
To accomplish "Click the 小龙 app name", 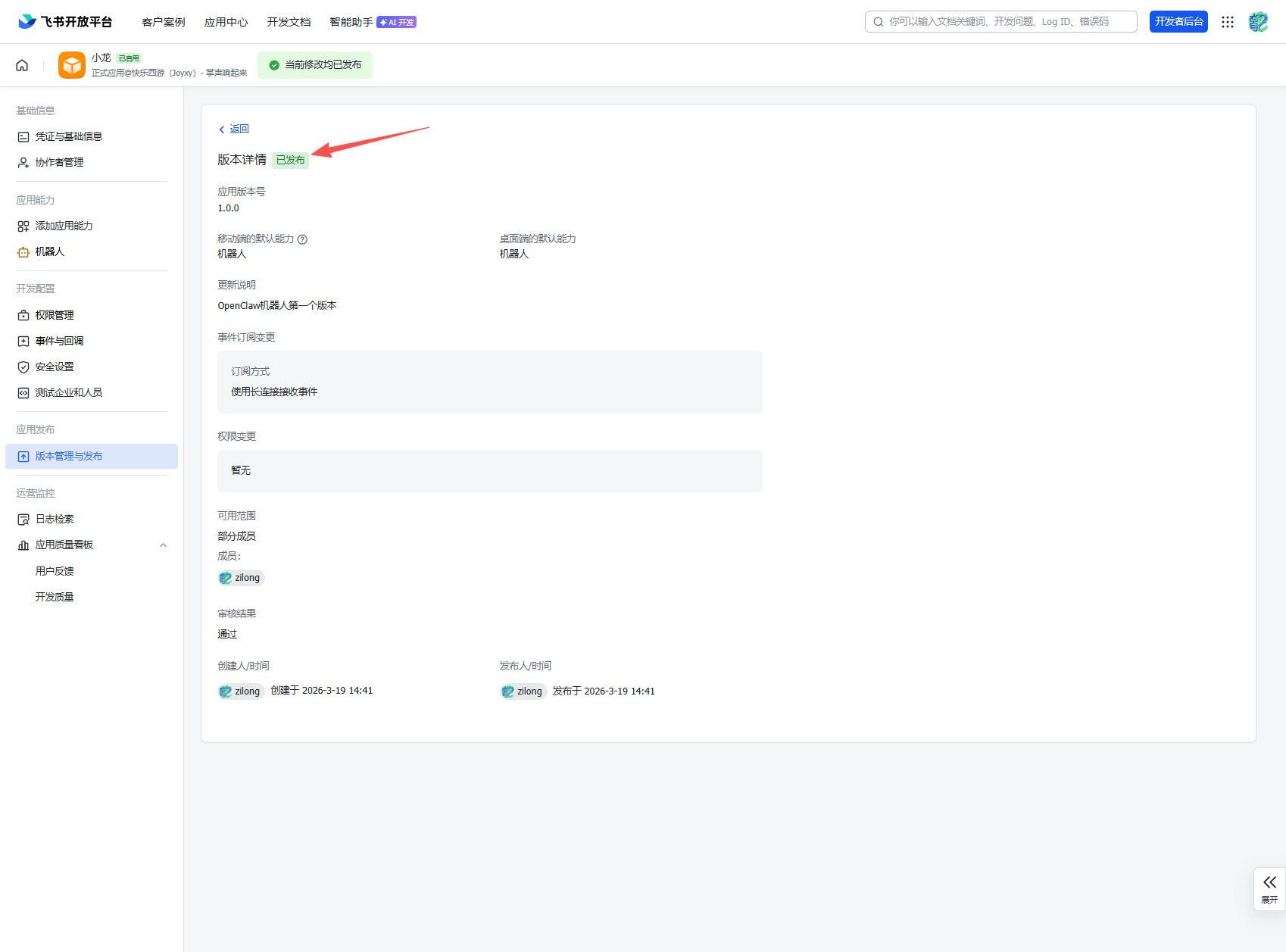I will 101,58.
